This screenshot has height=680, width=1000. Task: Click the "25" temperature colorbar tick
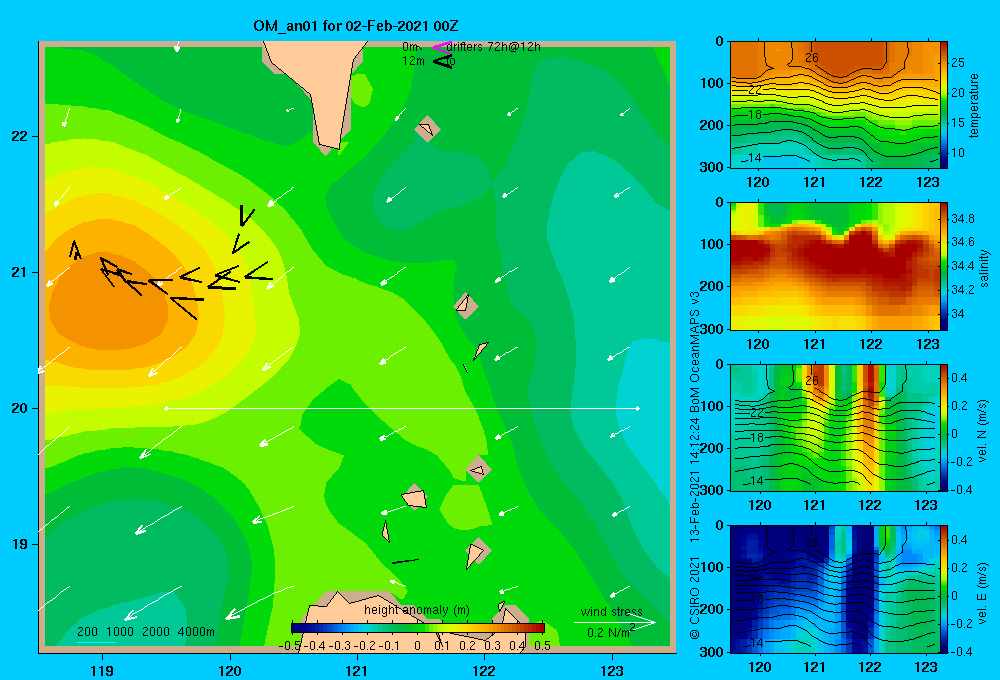click(x=958, y=63)
